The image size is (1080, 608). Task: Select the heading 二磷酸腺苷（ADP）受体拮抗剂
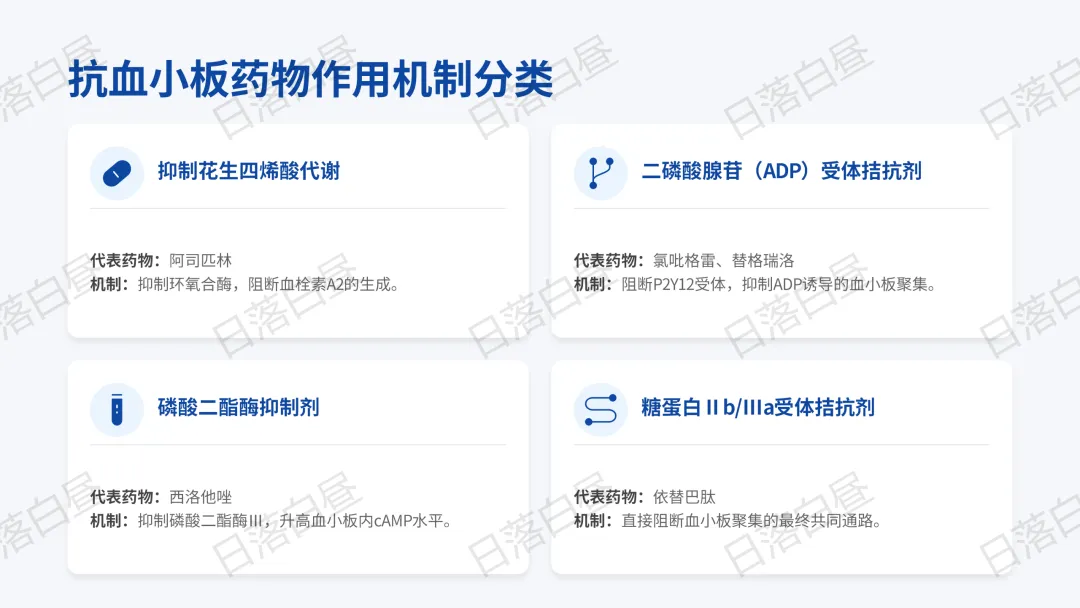[x=781, y=171]
